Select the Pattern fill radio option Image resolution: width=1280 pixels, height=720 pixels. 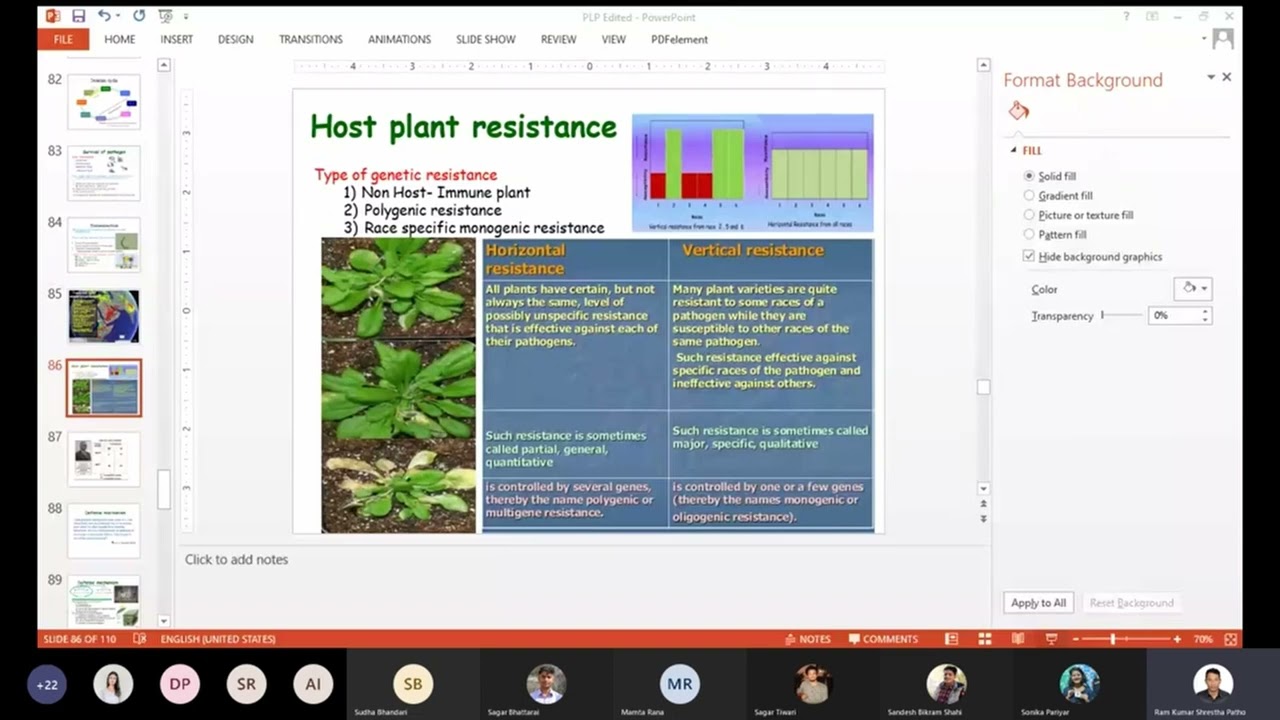[1029, 234]
